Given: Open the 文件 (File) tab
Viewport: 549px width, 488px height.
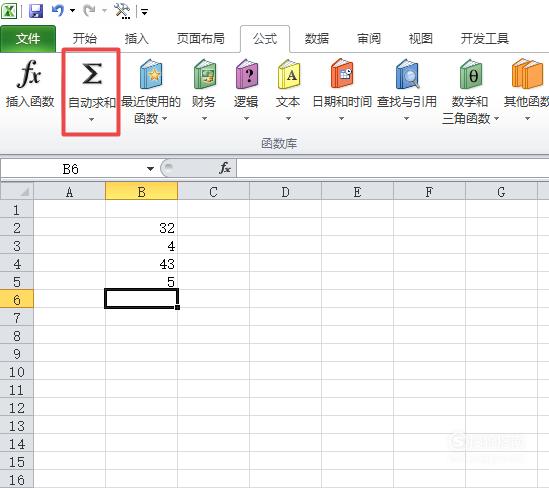Looking at the screenshot, I should point(28,39).
